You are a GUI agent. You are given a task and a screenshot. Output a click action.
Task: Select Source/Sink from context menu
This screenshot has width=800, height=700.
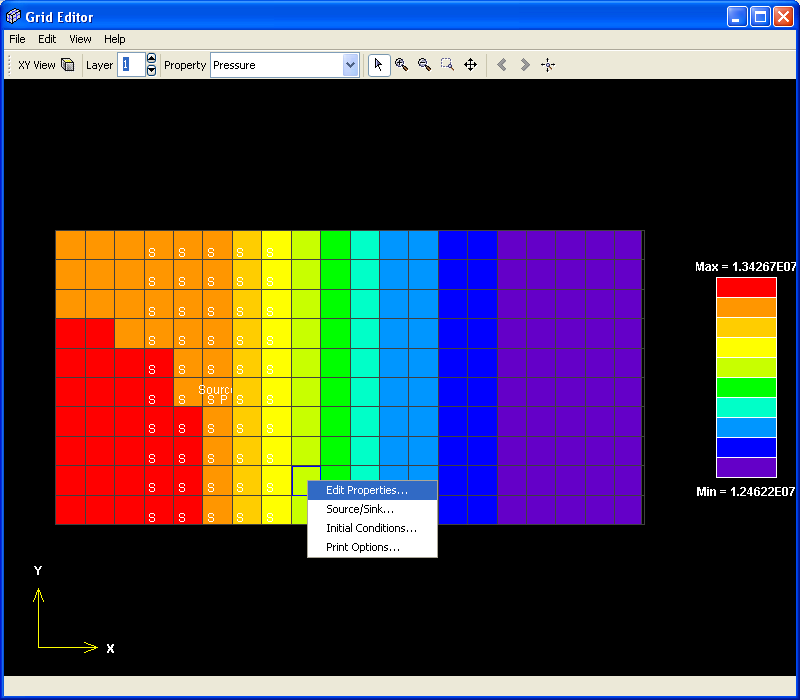[360, 509]
